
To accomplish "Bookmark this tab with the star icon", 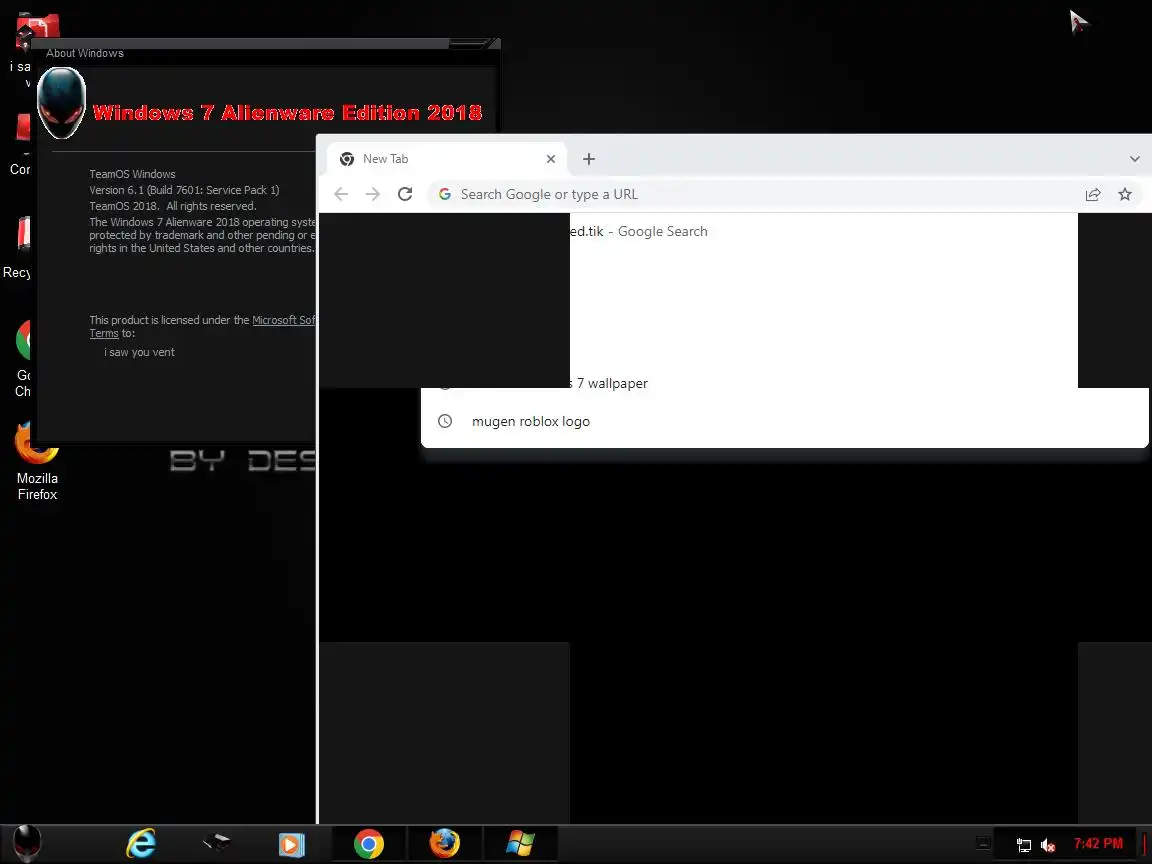I will [x=1125, y=194].
